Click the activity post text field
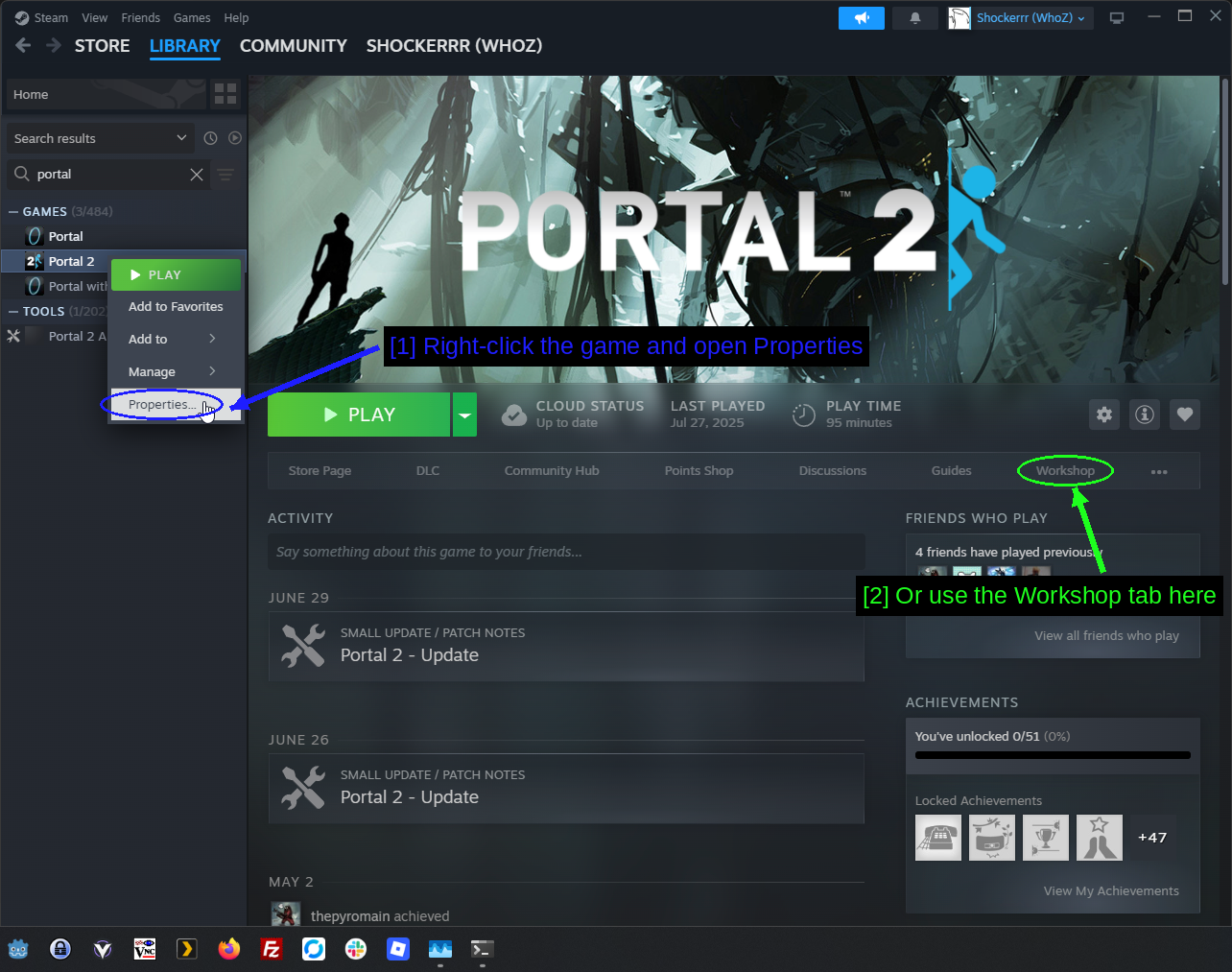 566,552
